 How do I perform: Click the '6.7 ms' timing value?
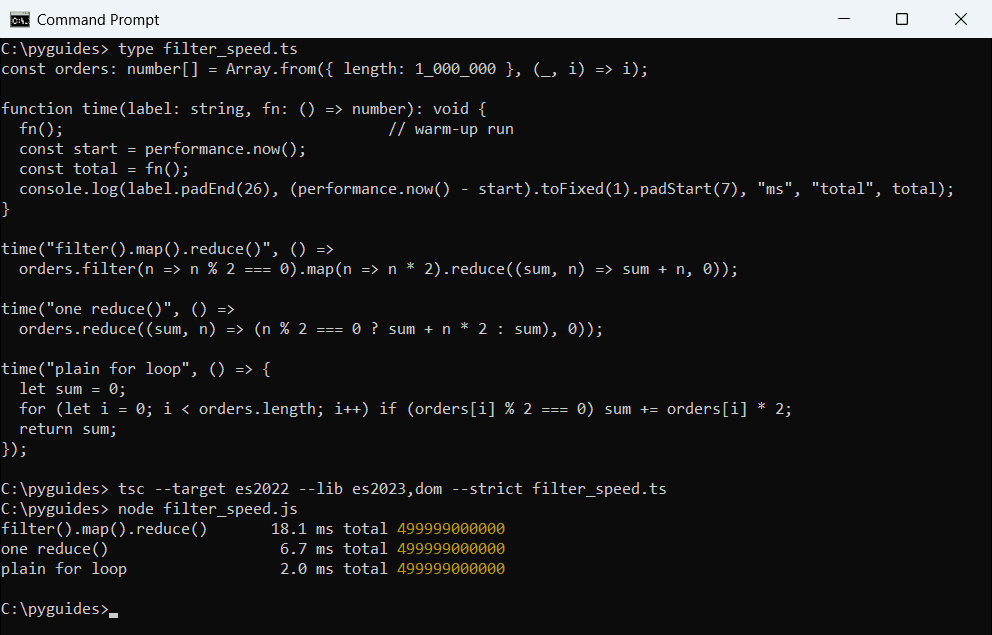click(x=306, y=548)
